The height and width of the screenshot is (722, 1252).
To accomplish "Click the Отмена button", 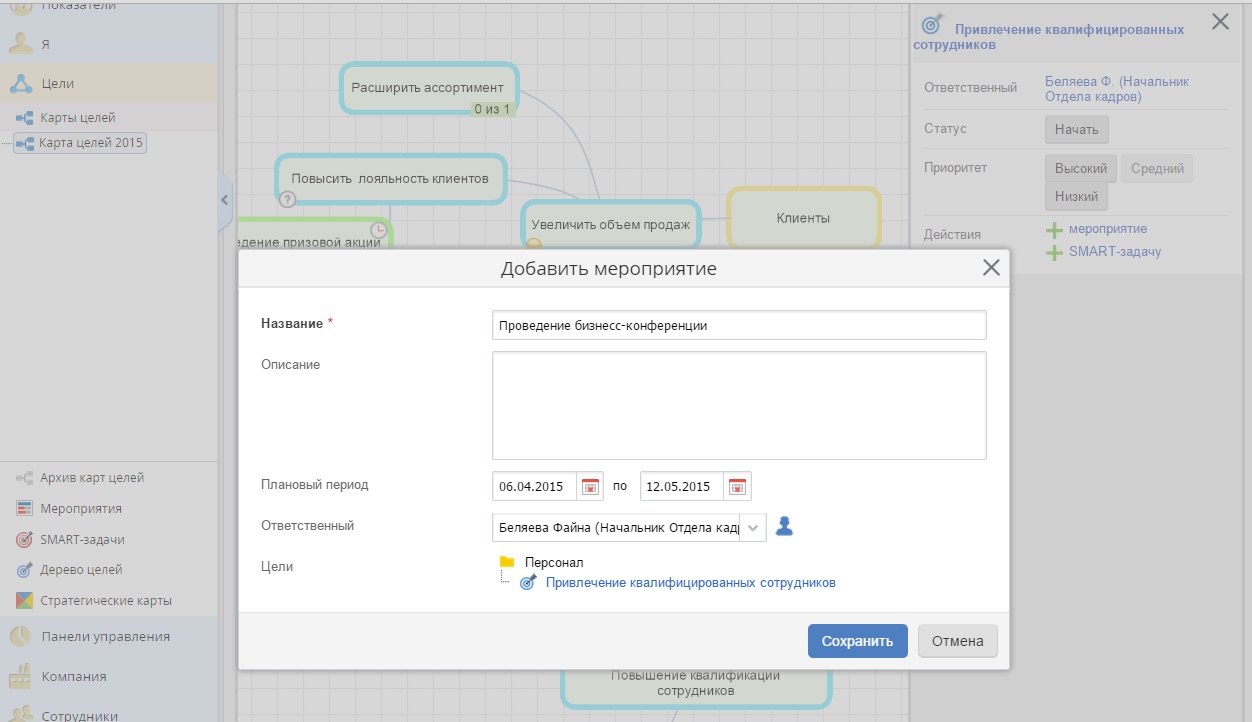I will point(957,641).
